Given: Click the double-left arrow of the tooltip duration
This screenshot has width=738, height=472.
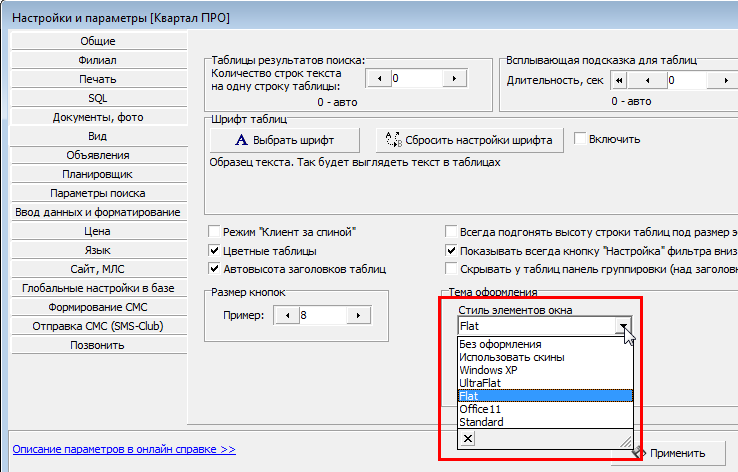Looking at the screenshot, I should (620, 80).
